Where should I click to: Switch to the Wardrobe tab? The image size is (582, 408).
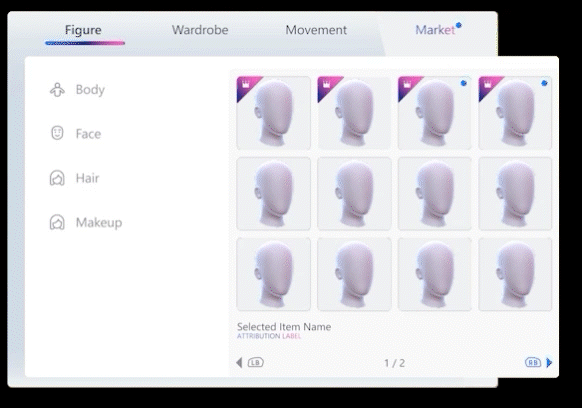(200, 30)
